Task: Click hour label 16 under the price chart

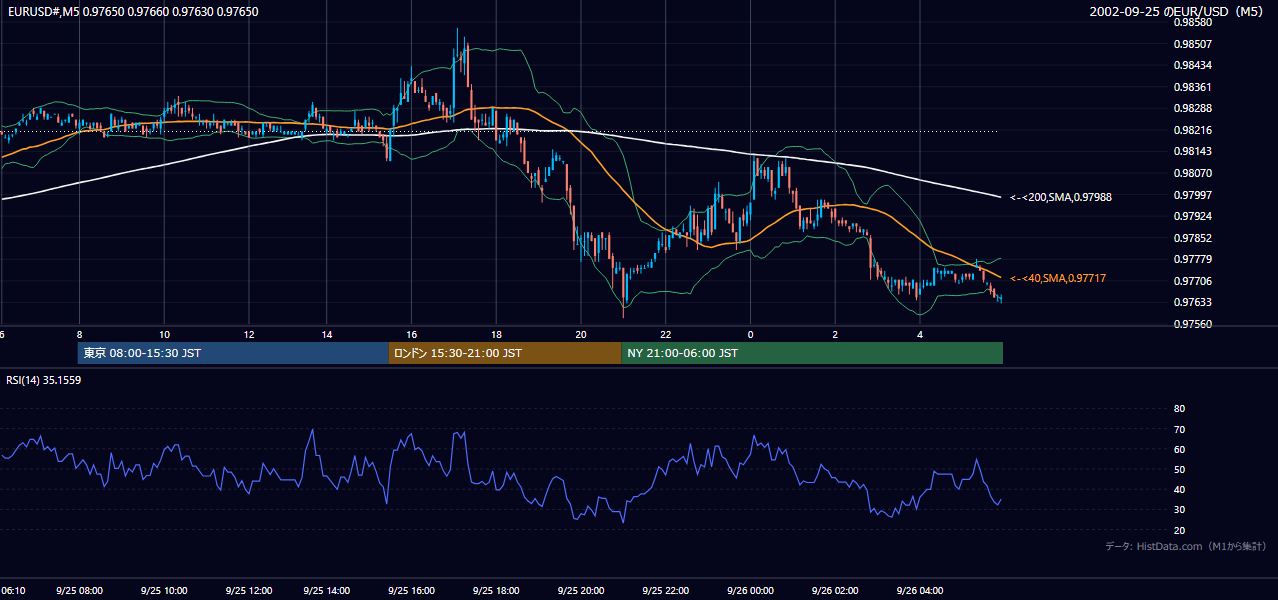Action: click(x=411, y=334)
